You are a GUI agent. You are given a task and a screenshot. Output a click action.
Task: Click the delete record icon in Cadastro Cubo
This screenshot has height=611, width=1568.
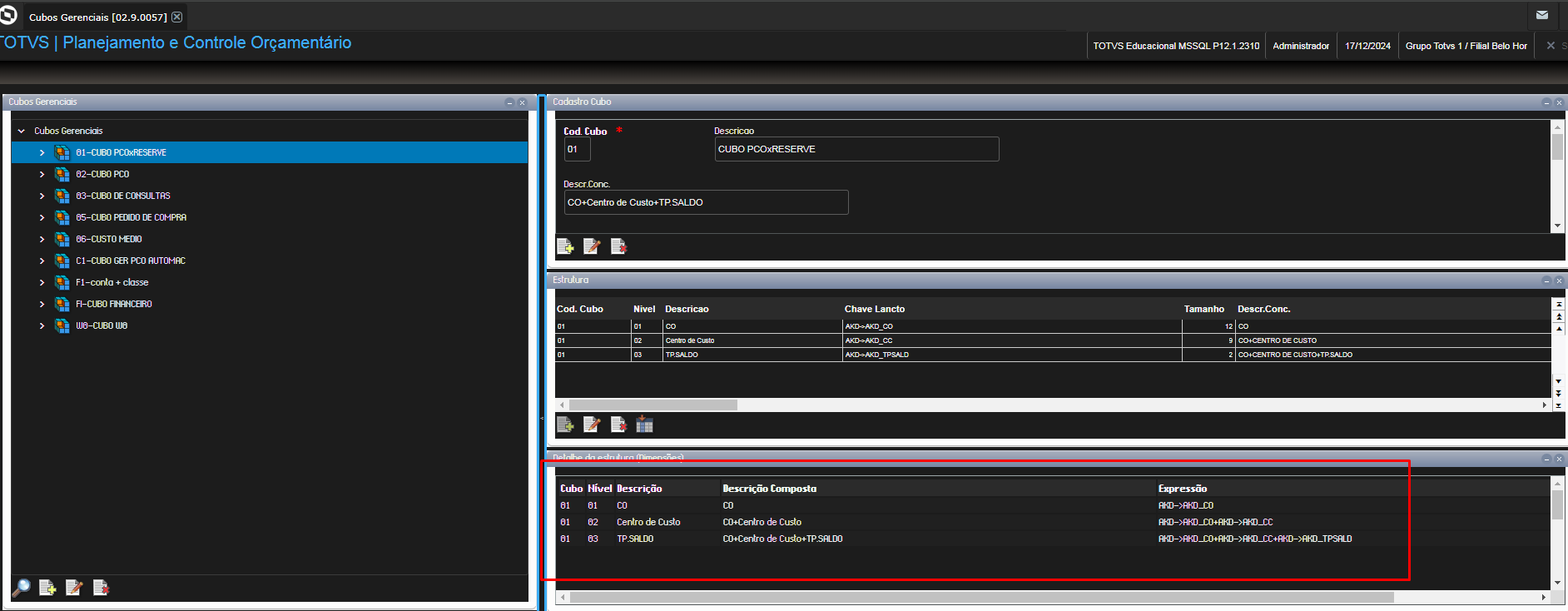coord(618,246)
